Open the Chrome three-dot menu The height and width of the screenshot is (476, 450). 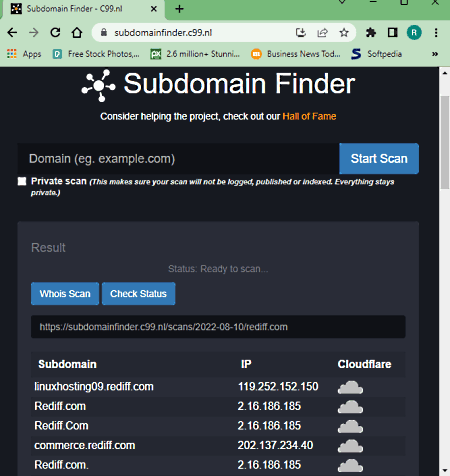(x=436, y=33)
